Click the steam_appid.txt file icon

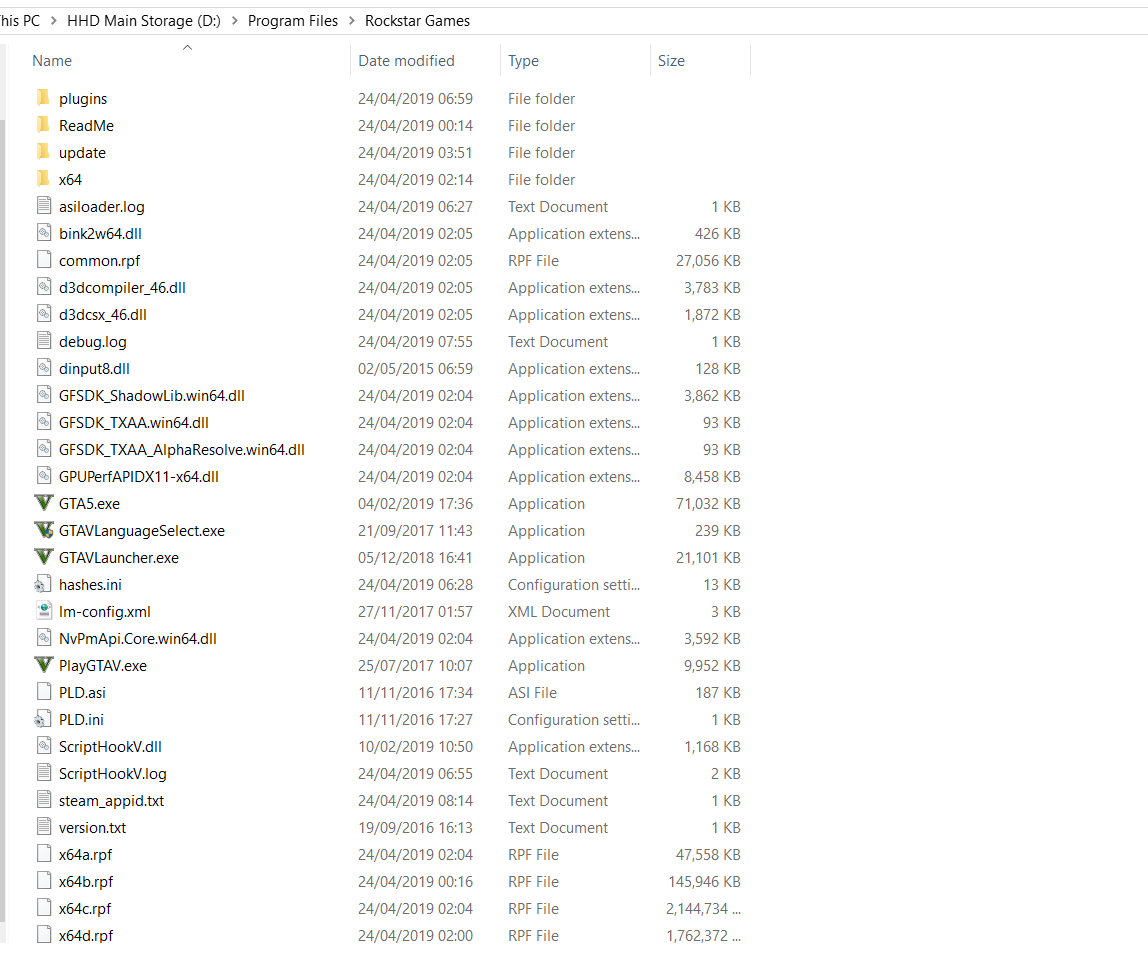click(44, 801)
